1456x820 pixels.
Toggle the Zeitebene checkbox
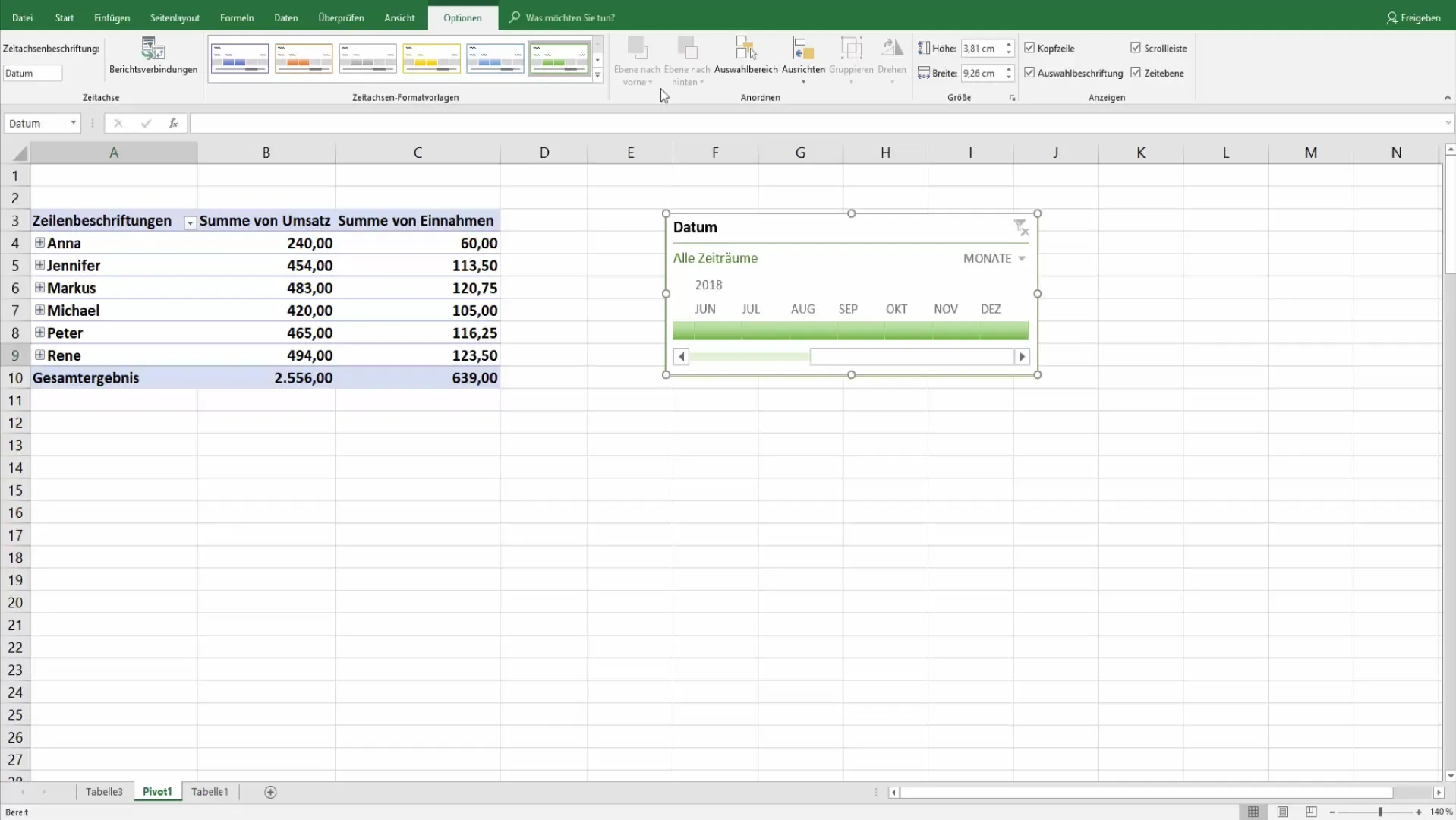1136,73
